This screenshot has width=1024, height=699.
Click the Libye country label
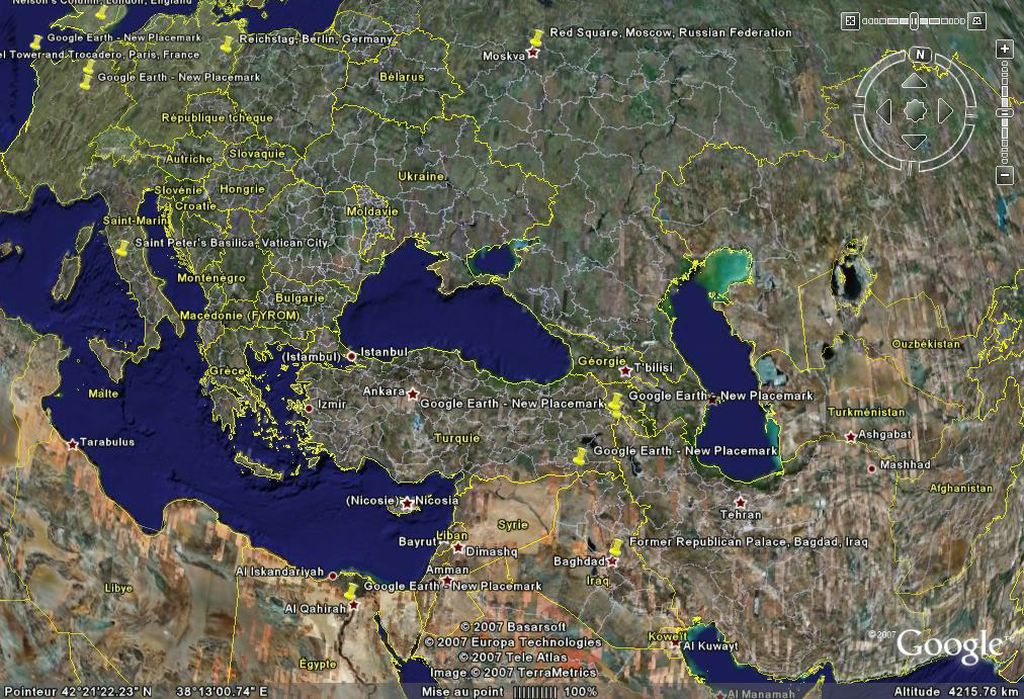click(x=118, y=588)
